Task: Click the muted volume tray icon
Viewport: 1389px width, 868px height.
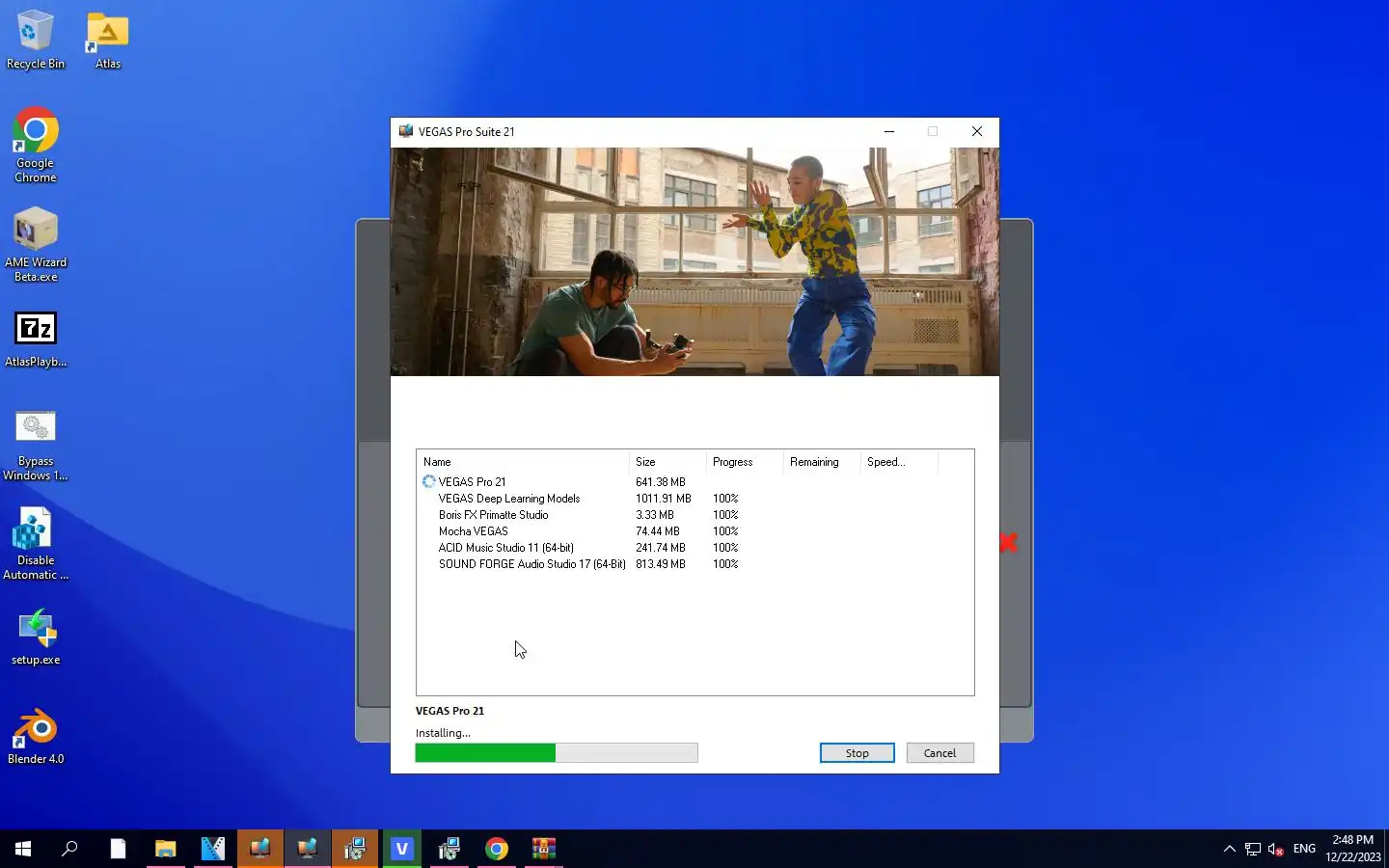Action: (x=1275, y=849)
